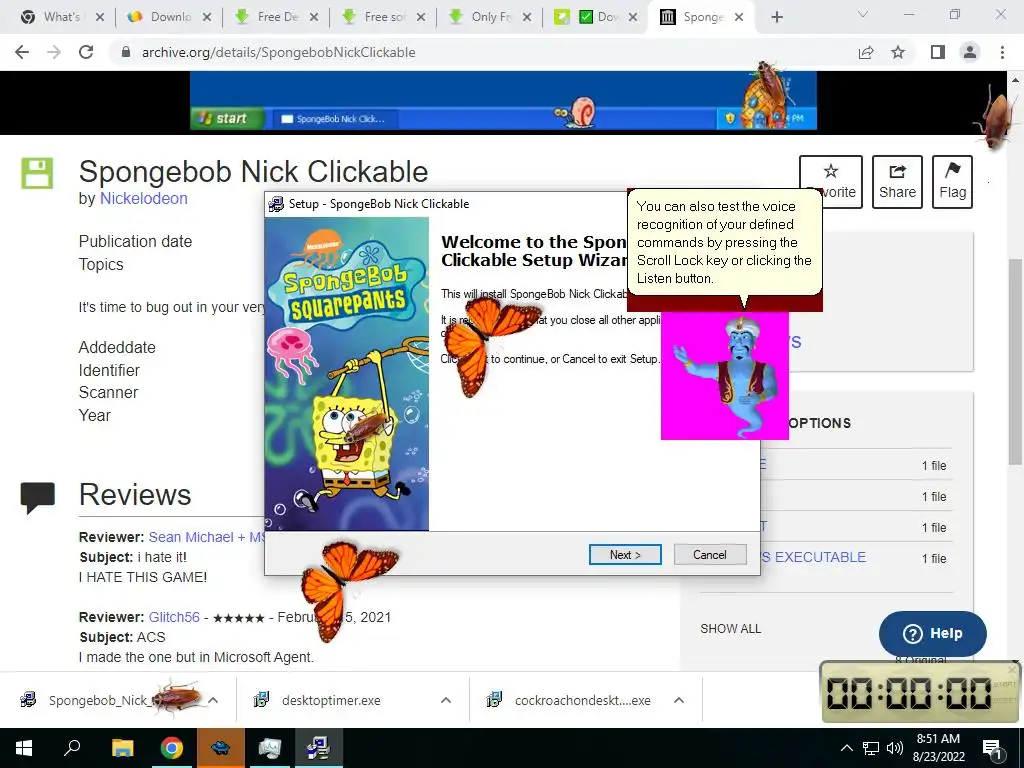Image resolution: width=1024 pixels, height=768 pixels.
Task: Click Next in the Setup wizard
Action: coord(625,554)
